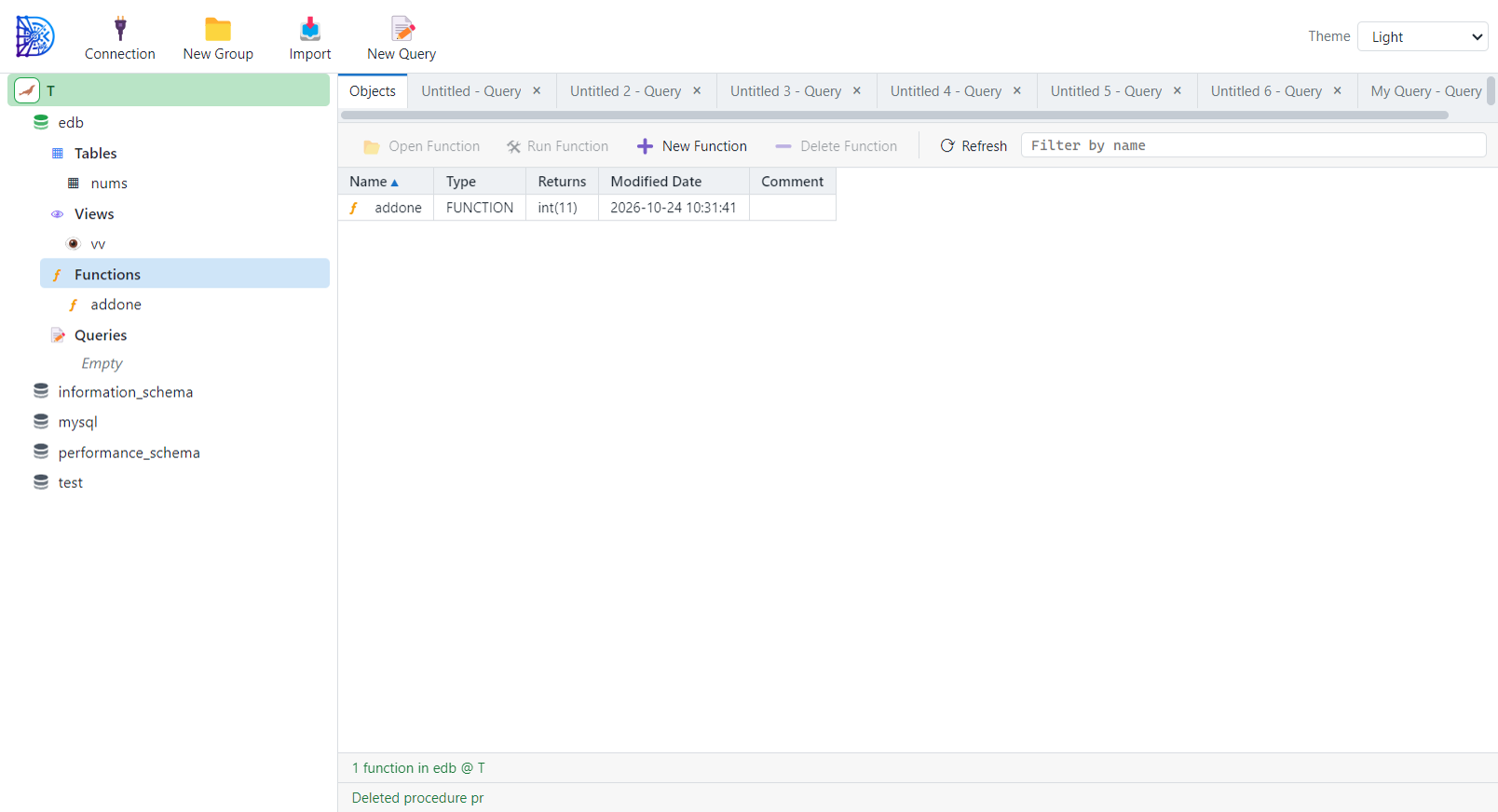
Task: Click the test database icon
Action: 41,482
